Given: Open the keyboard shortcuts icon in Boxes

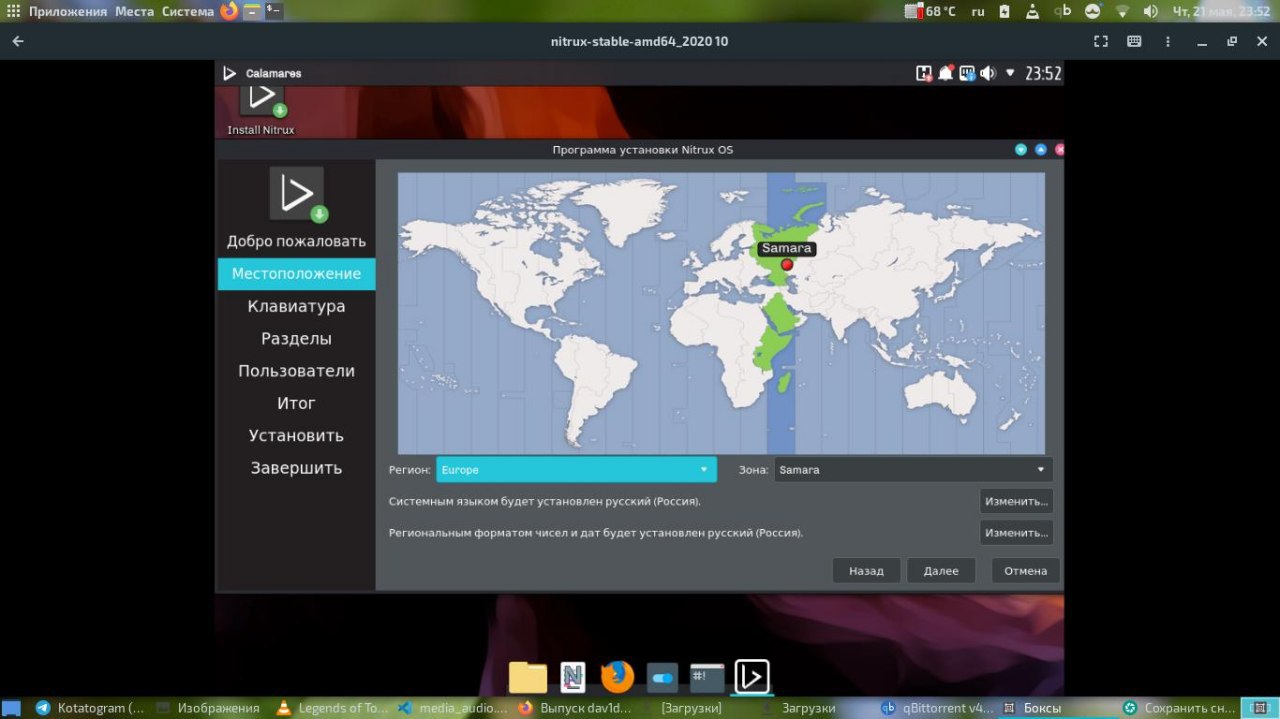Looking at the screenshot, I should tap(1135, 41).
